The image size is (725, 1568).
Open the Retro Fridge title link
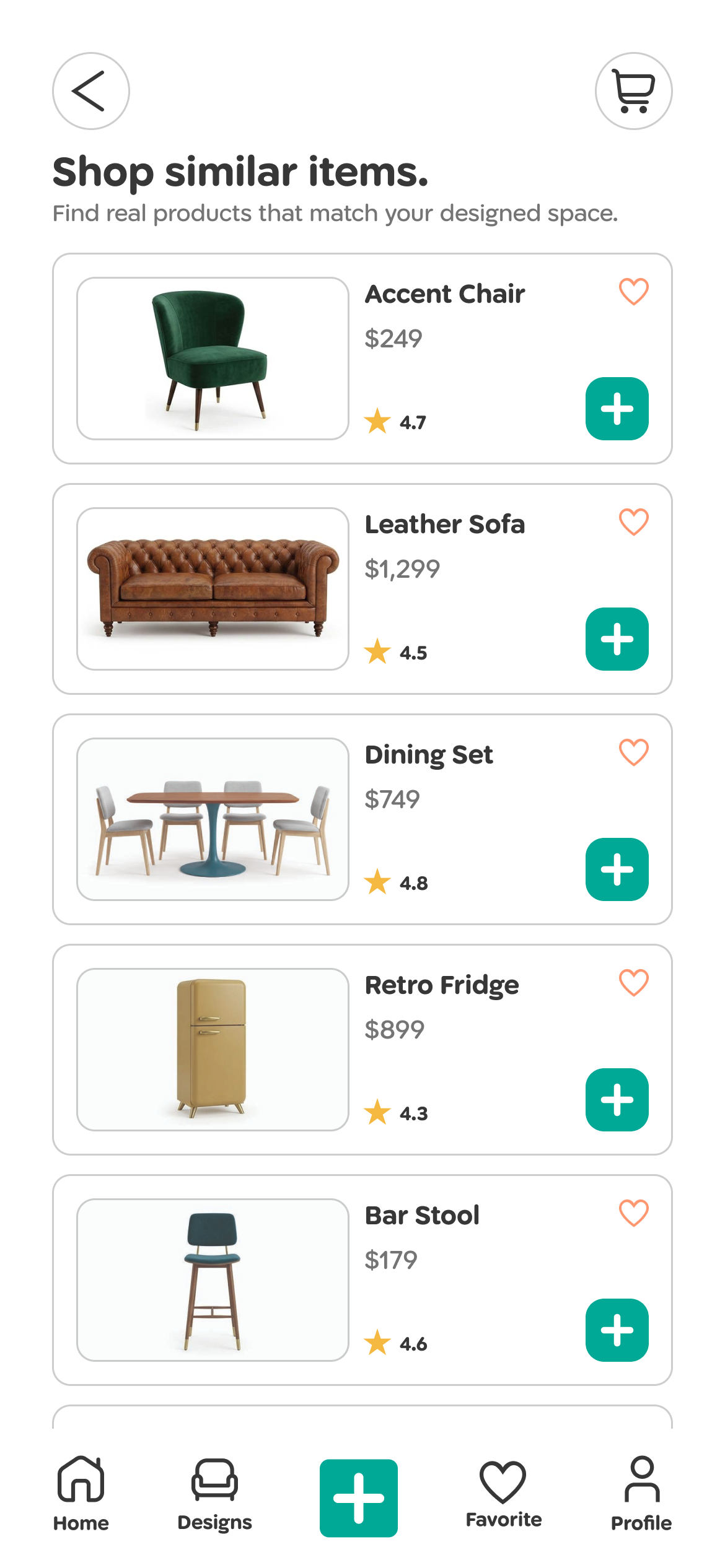pos(442,985)
